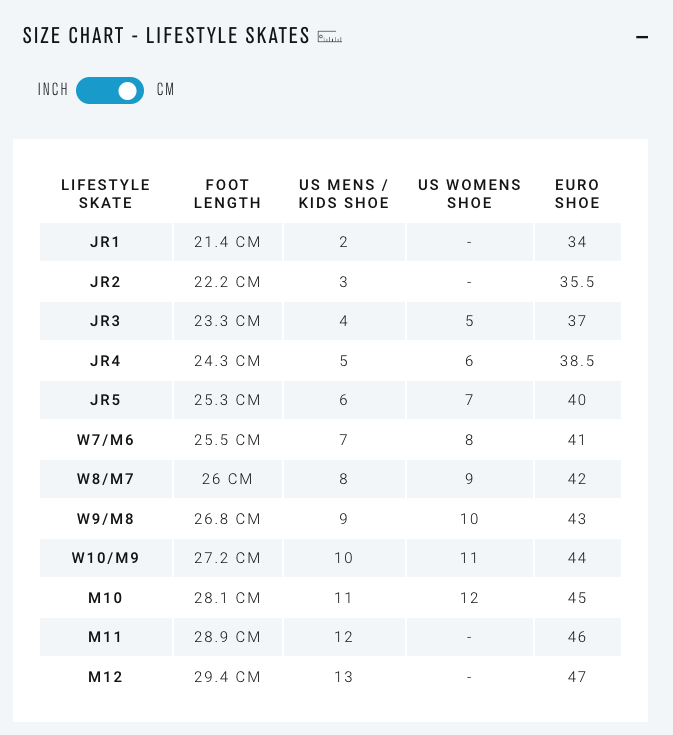Viewport: 673px width, 735px height.
Task: Click the Size Chart - Lifestyle Skates heading
Action: [166, 36]
